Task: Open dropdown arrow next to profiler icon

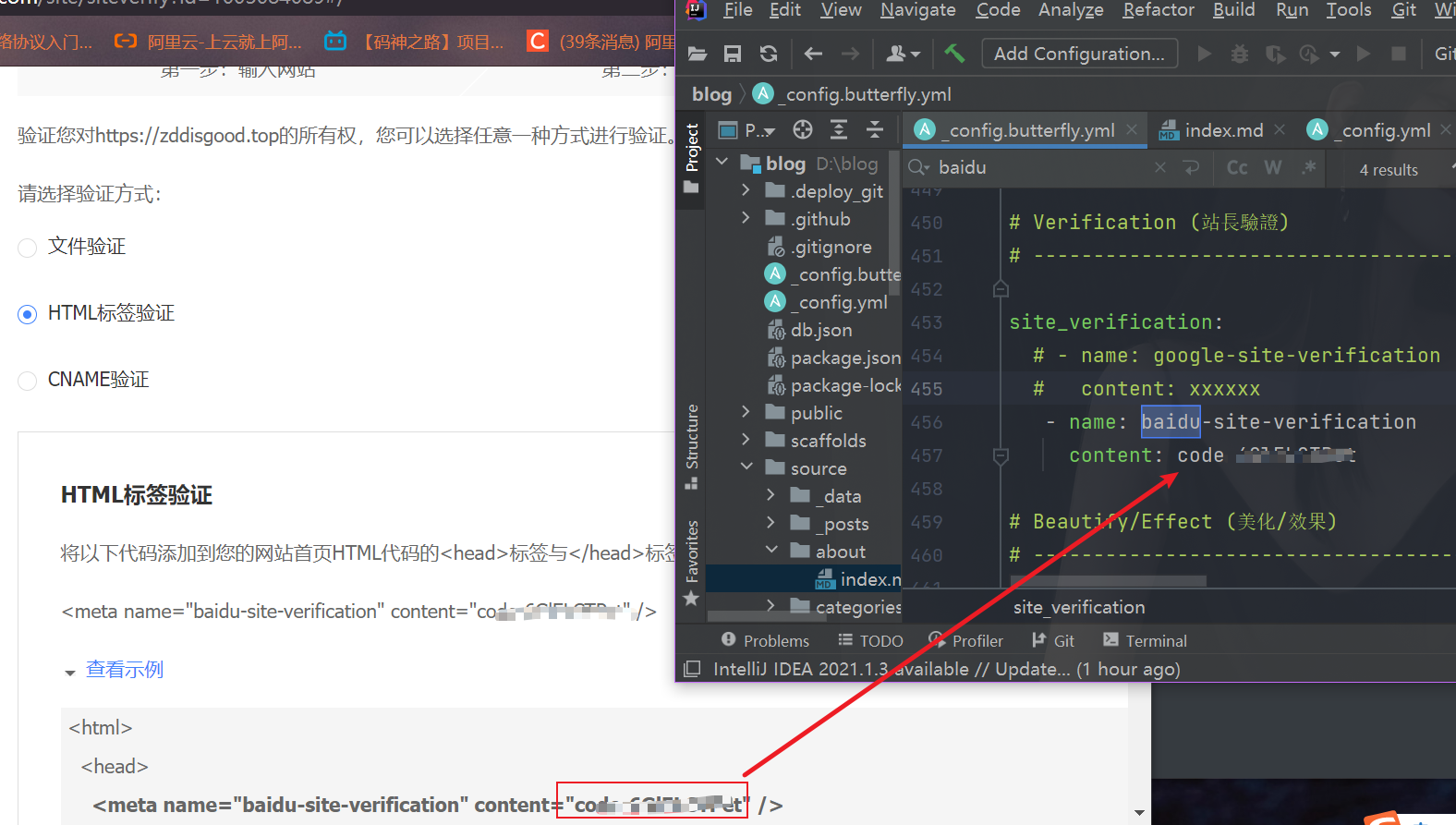Action: pos(1335,55)
